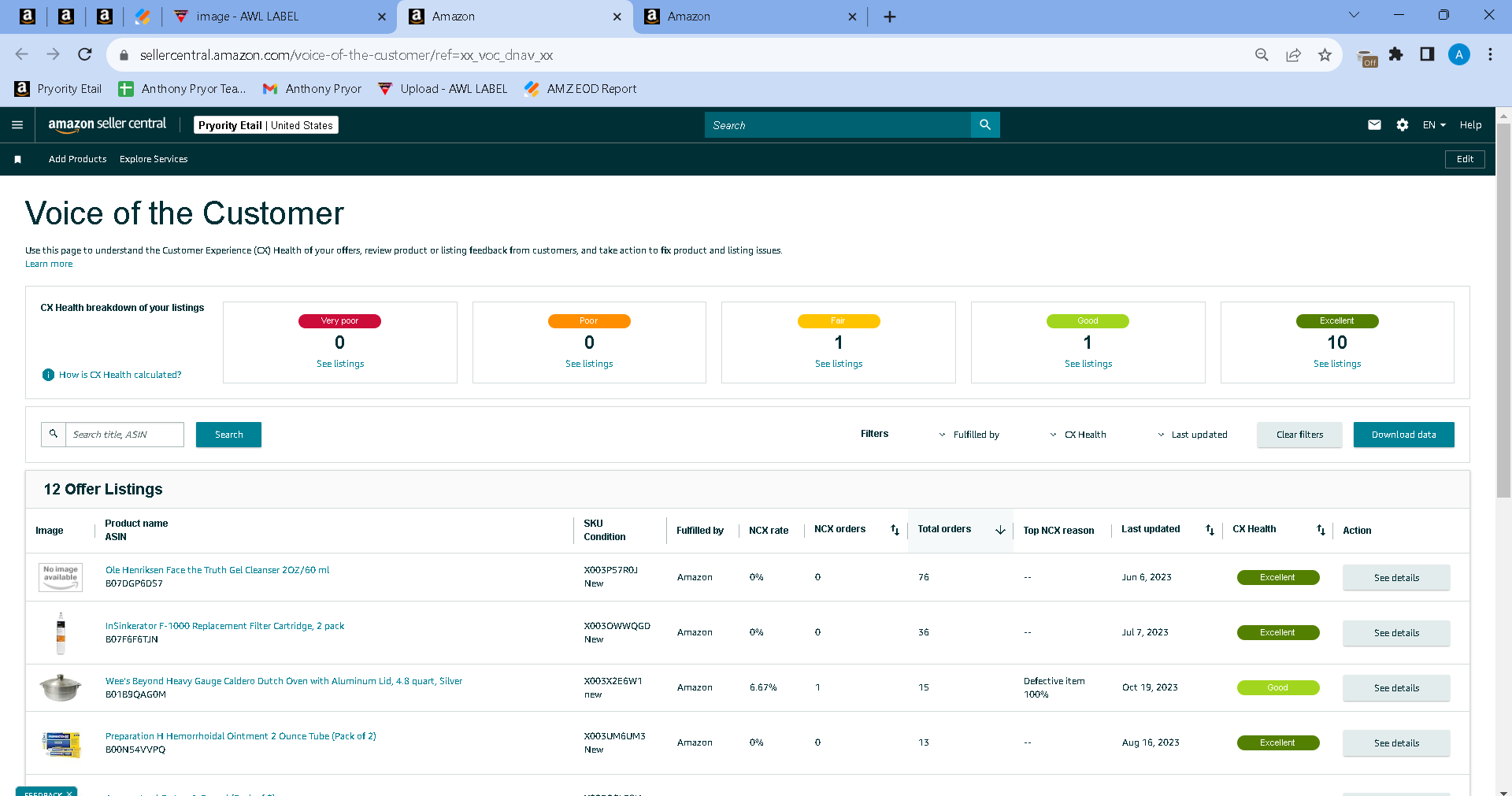Image resolution: width=1512 pixels, height=796 pixels.
Task: Sort by Last updated arrows
Action: (x=1210, y=530)
